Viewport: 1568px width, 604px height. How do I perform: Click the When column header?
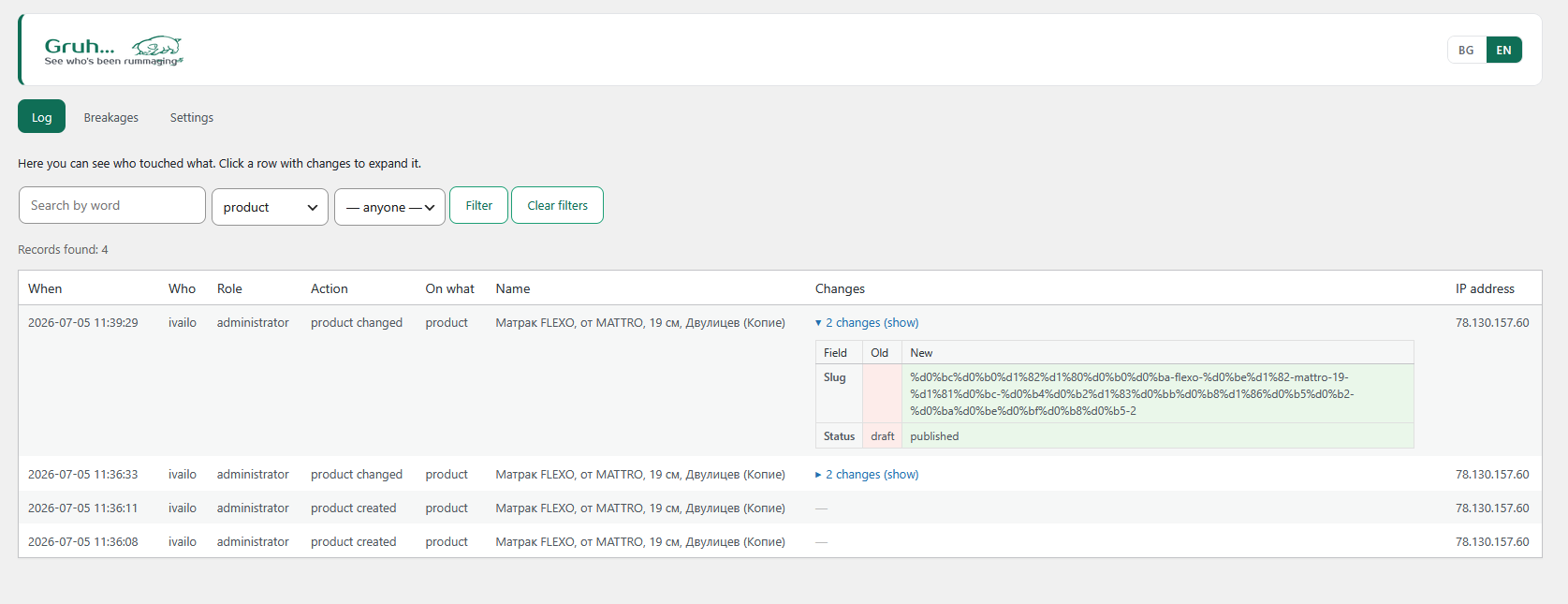pyautogui.click(x=45, y=288)
